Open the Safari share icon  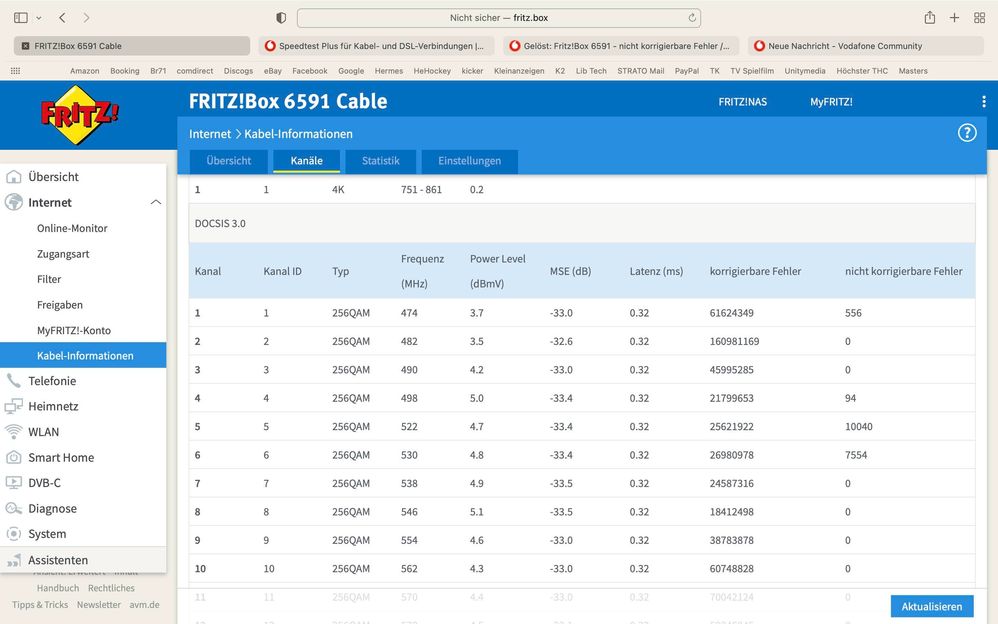point(930,18)
